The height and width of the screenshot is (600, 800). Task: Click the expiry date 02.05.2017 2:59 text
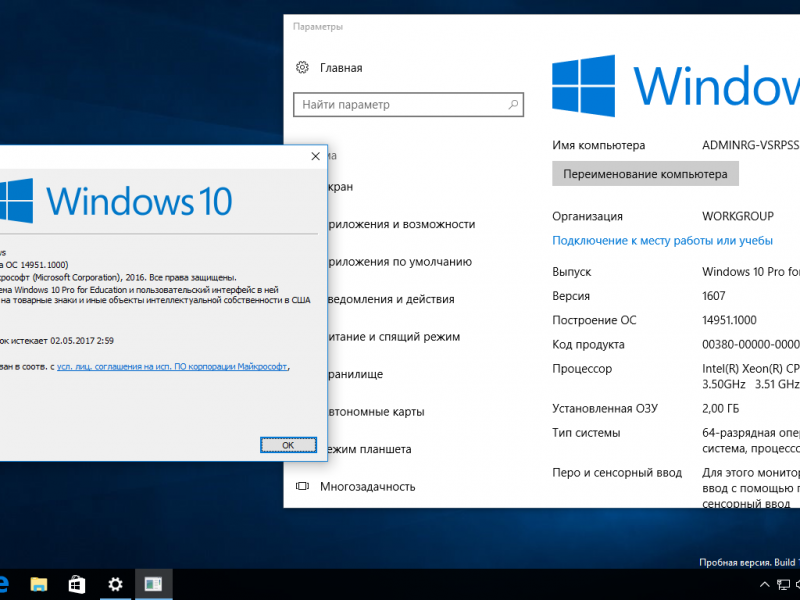82,341
